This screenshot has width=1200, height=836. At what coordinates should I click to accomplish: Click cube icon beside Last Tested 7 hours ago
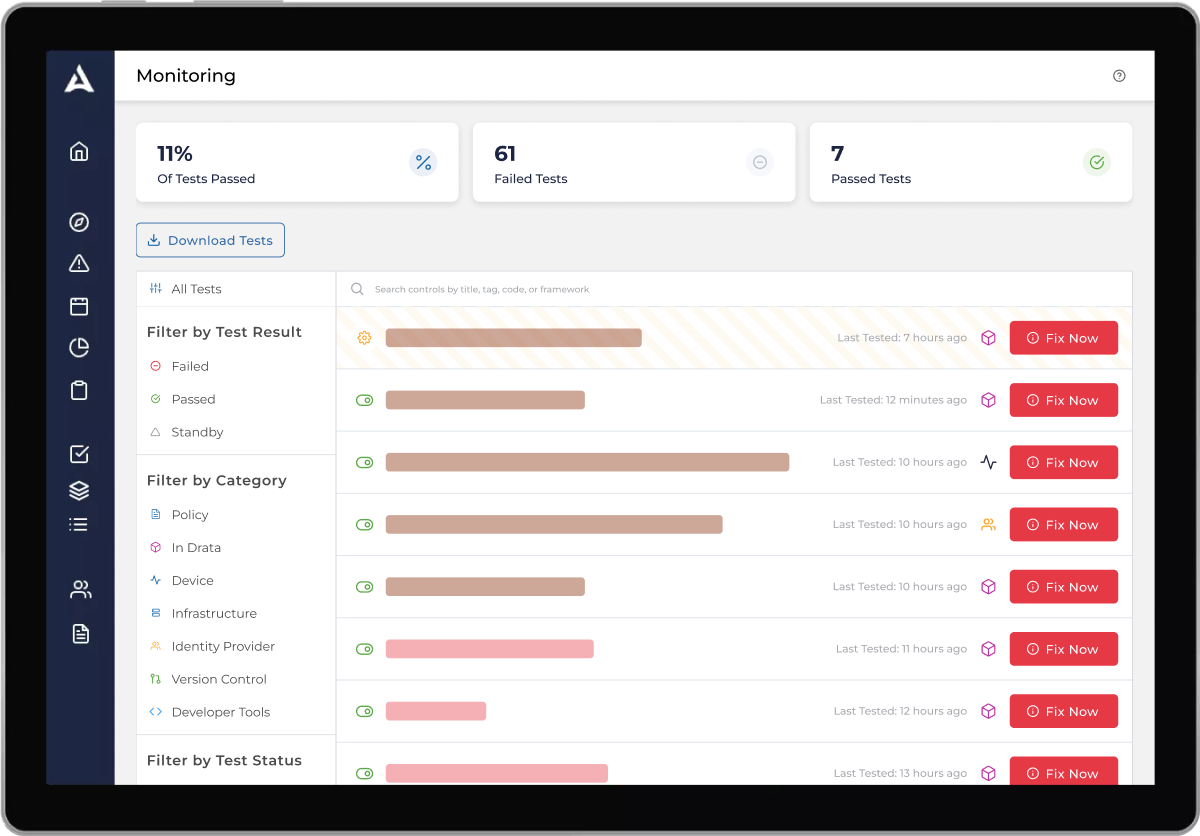point(988,338)
